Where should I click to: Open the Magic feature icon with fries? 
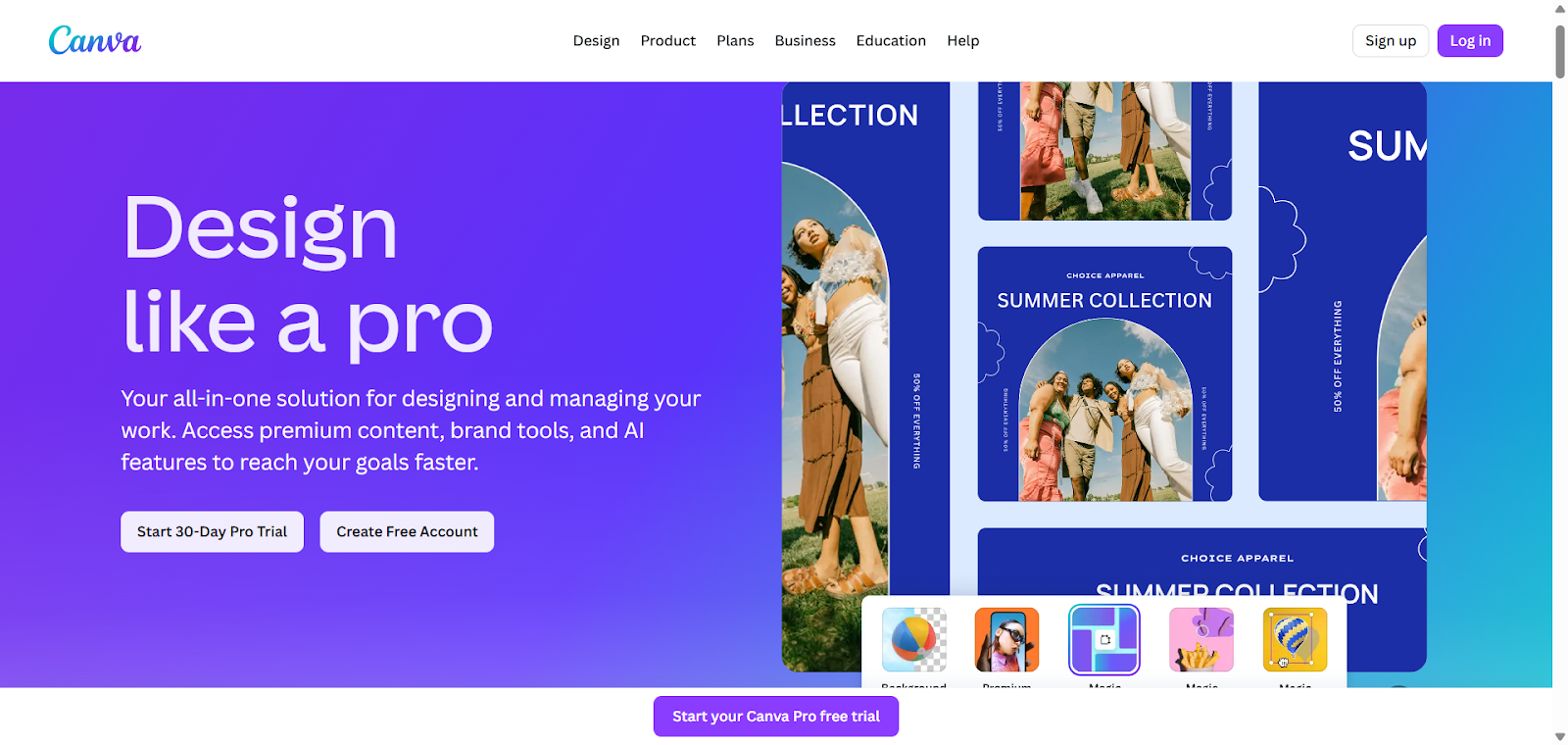[1201, 639]
